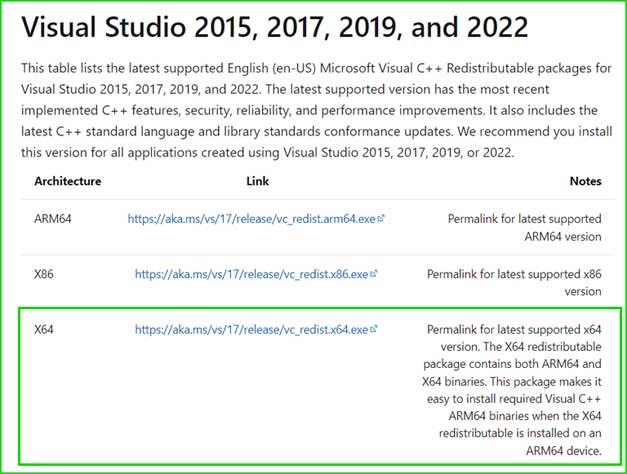
Task: Select the Architecture column header
Action: 68,181
